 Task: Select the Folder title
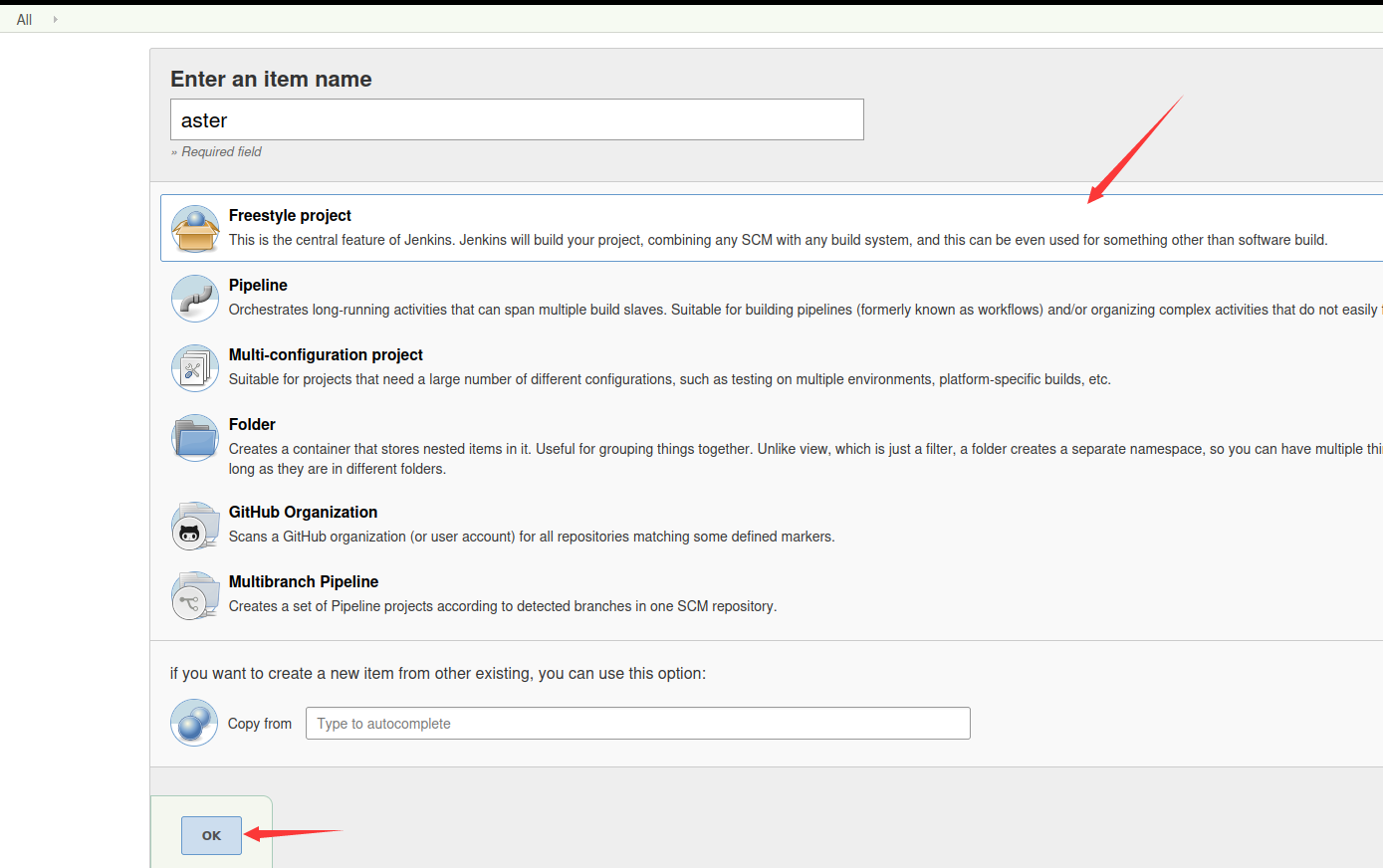[252, 424]
